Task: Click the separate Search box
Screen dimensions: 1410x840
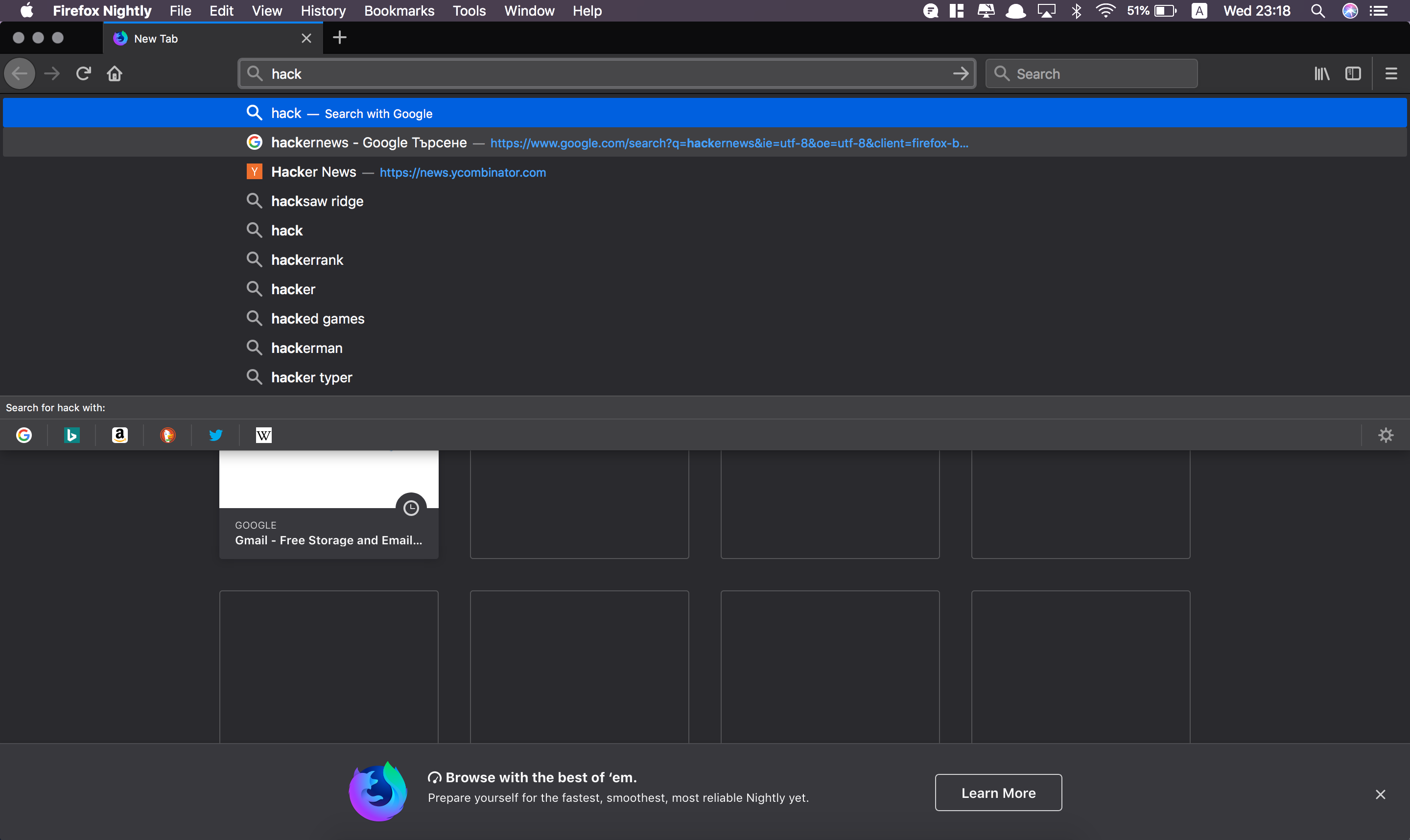Action: coord(1091,73)
